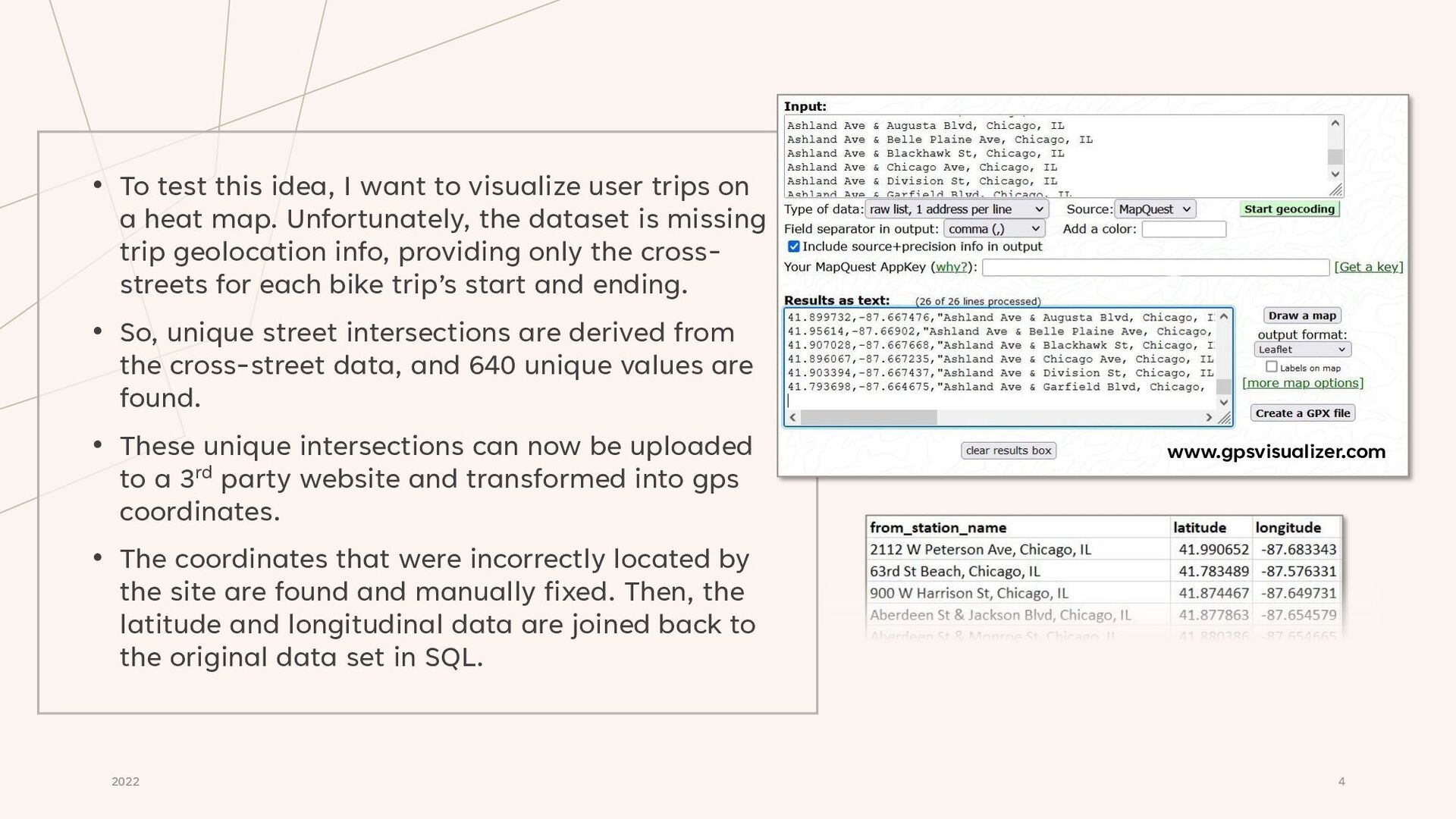Enable Labels on map checkbox
This screenshot has height=819, width=1456.
(1272, 367)
